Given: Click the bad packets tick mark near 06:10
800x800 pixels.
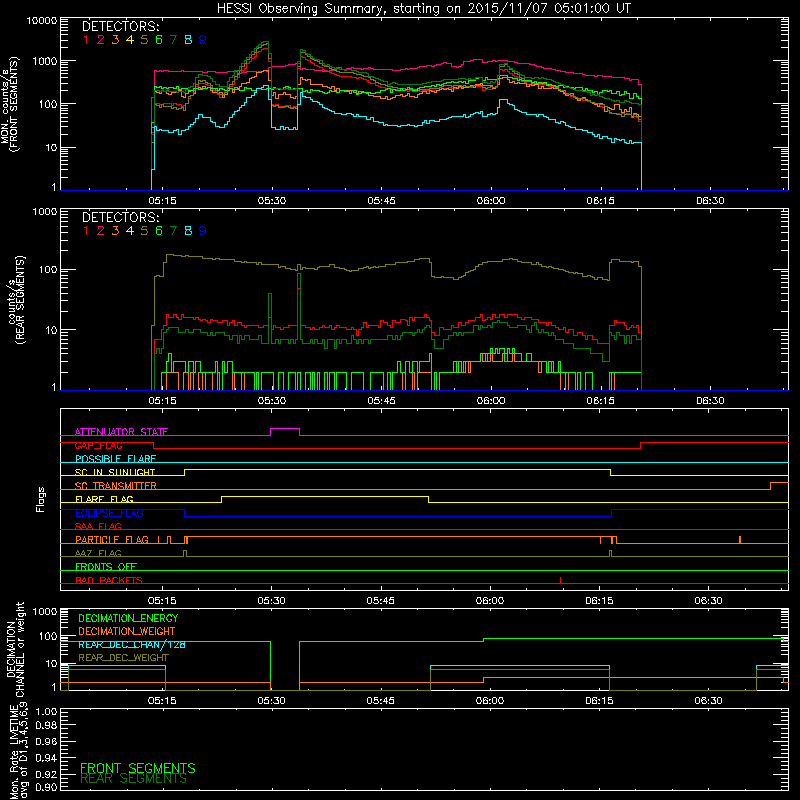Looking at the screenshot, I should click(x=560, y=580).
